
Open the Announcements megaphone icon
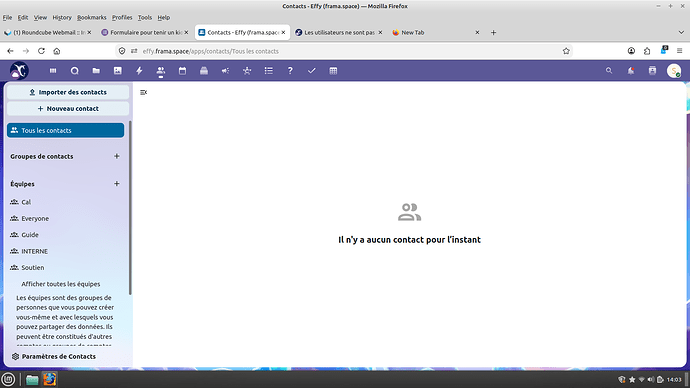pos(225,71)
